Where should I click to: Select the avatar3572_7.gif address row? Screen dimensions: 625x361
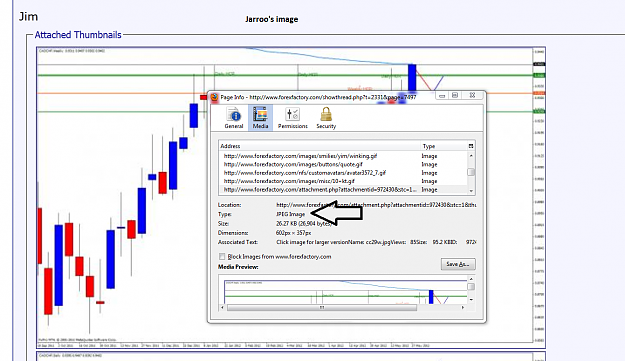[x=343, y=173]
